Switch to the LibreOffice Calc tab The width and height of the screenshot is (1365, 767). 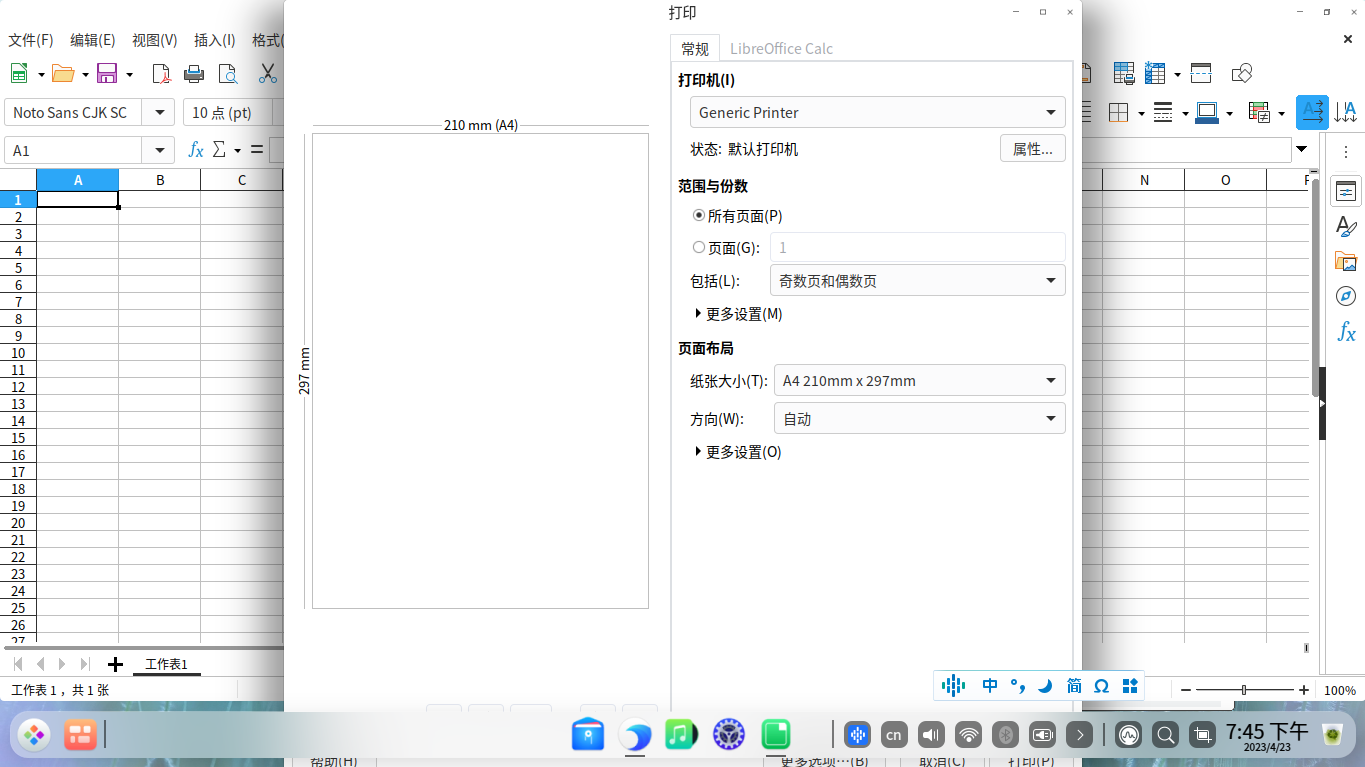[x=781, y=48]
